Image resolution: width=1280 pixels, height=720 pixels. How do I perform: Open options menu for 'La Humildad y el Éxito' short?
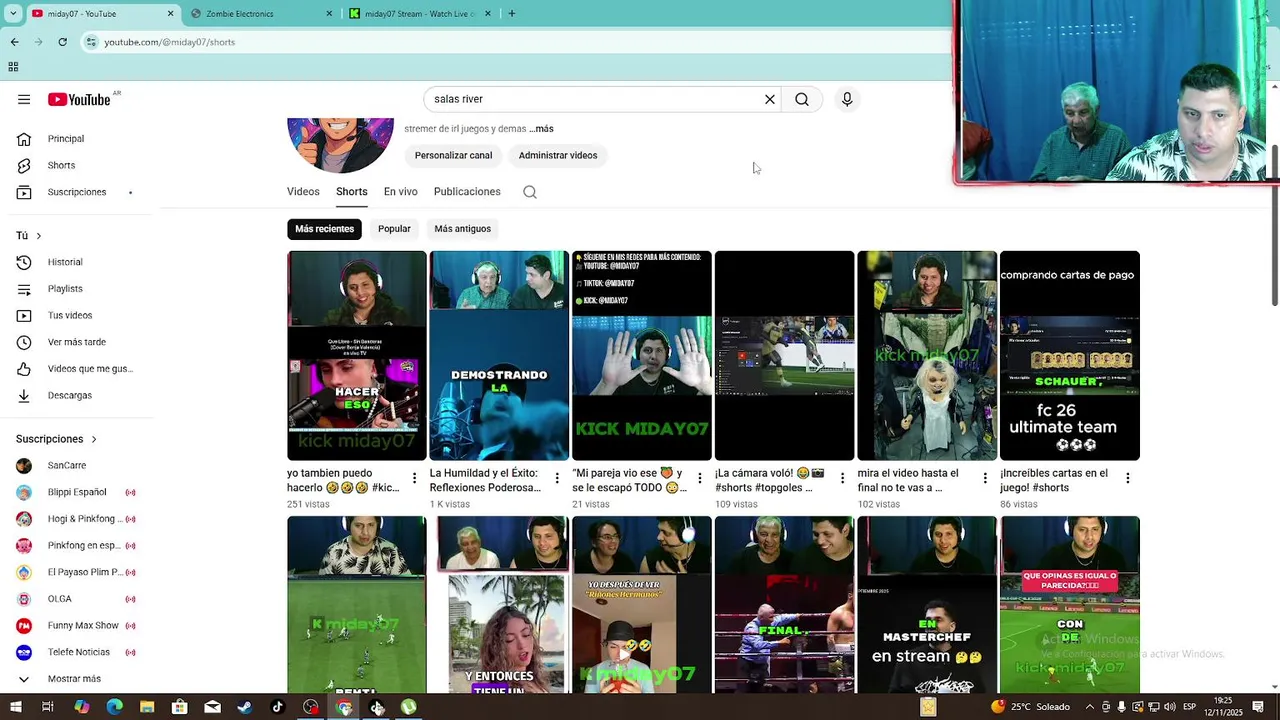point(557,479)
